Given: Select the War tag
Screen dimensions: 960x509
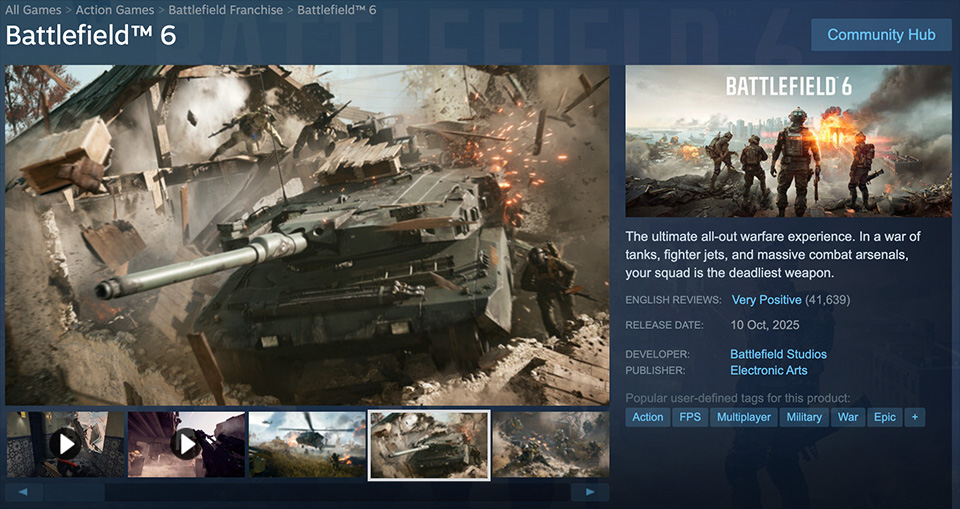Looking at the screenshot, I should click(x=848, y=417).
